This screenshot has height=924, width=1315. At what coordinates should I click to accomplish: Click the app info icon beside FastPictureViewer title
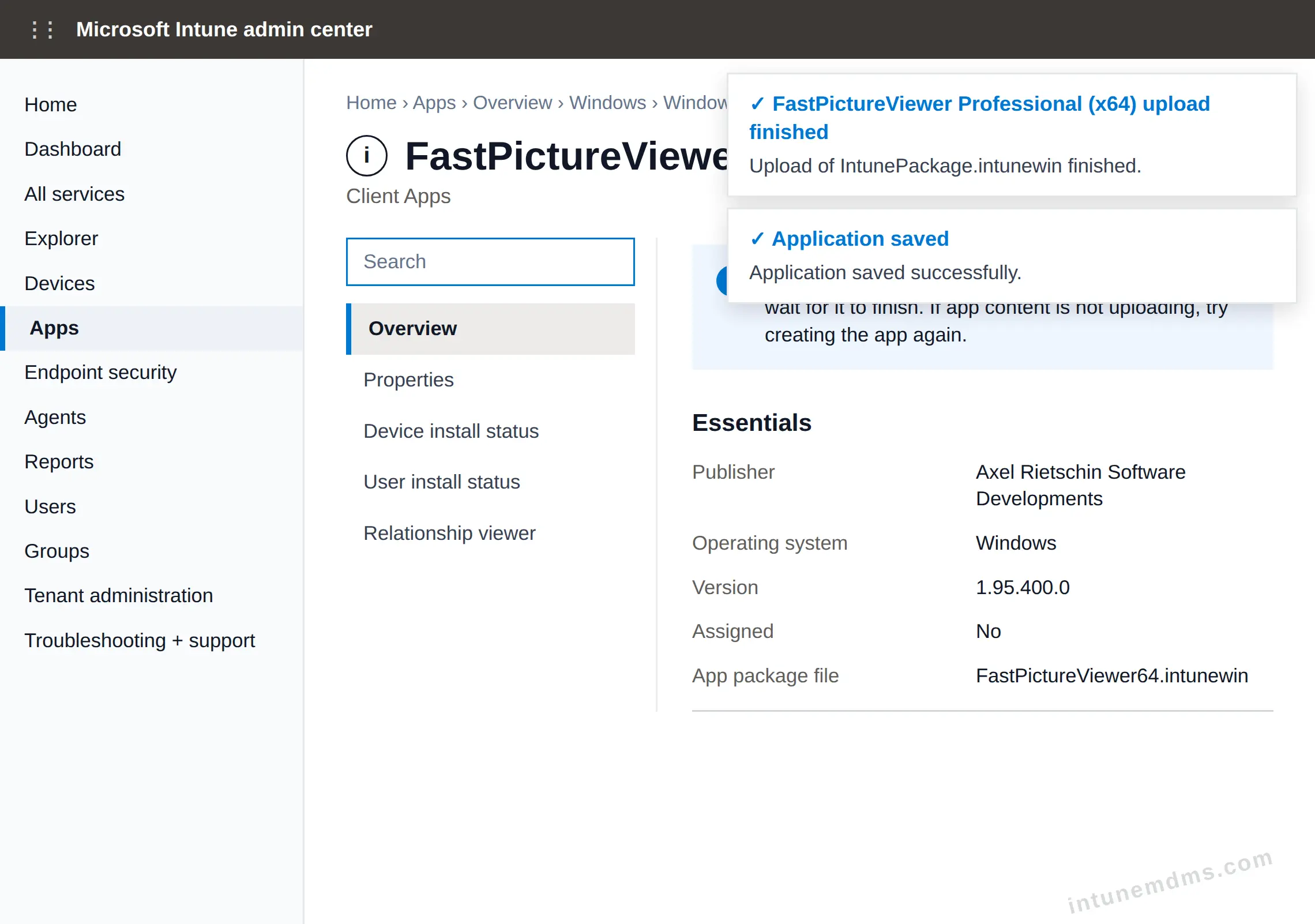(367, 156)
